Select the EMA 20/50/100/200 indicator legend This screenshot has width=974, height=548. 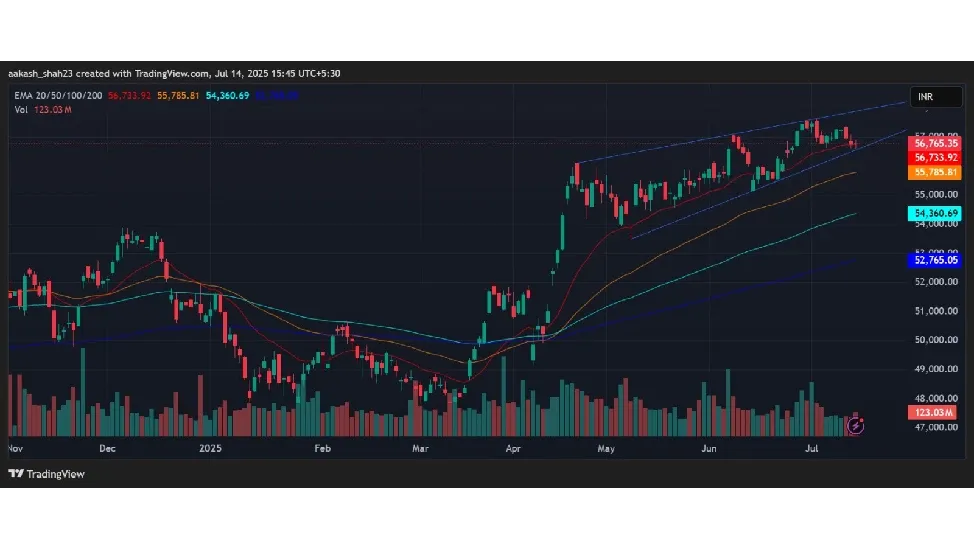tap(58, 96)
